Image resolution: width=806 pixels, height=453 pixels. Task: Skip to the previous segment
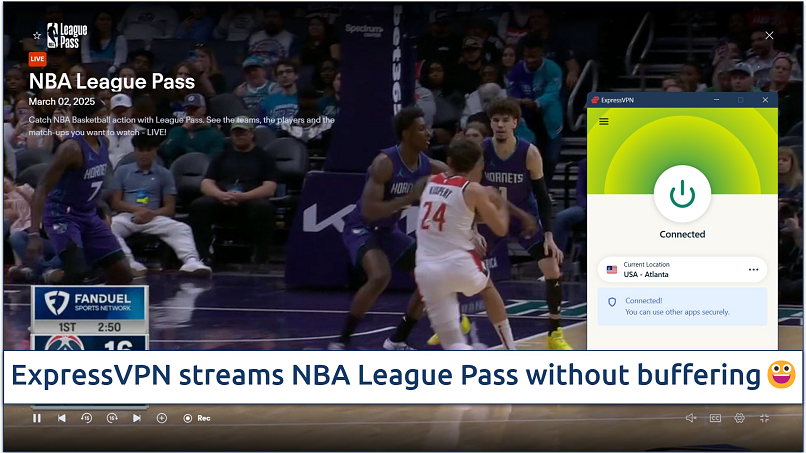tap(62, 418)
